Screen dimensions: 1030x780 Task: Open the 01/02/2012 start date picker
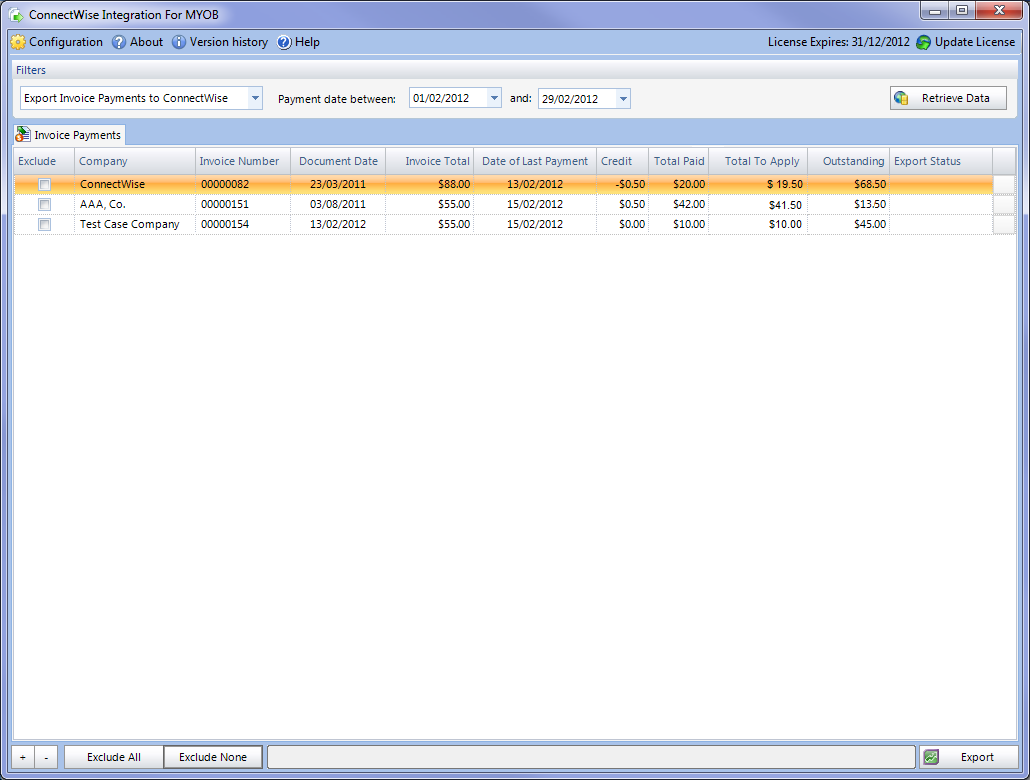click(494, 99)
